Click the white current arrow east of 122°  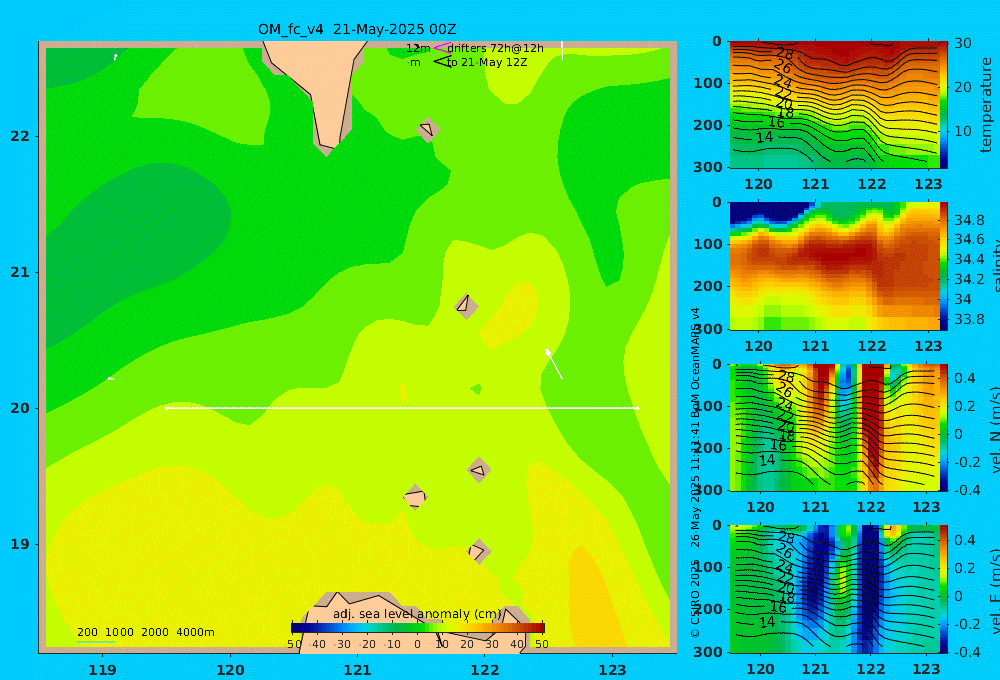pos(554,364)
